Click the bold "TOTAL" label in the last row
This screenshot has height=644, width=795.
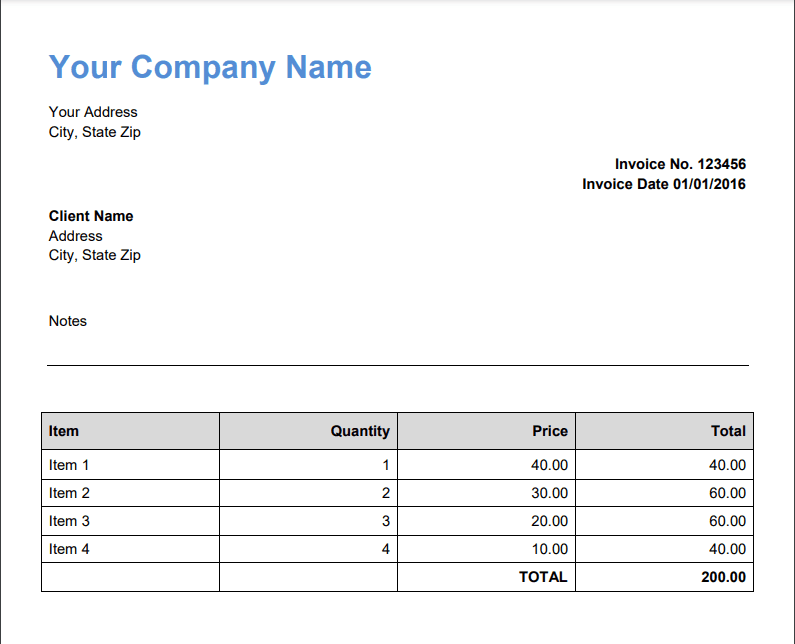pyautogui.click(x=543, y=577)
